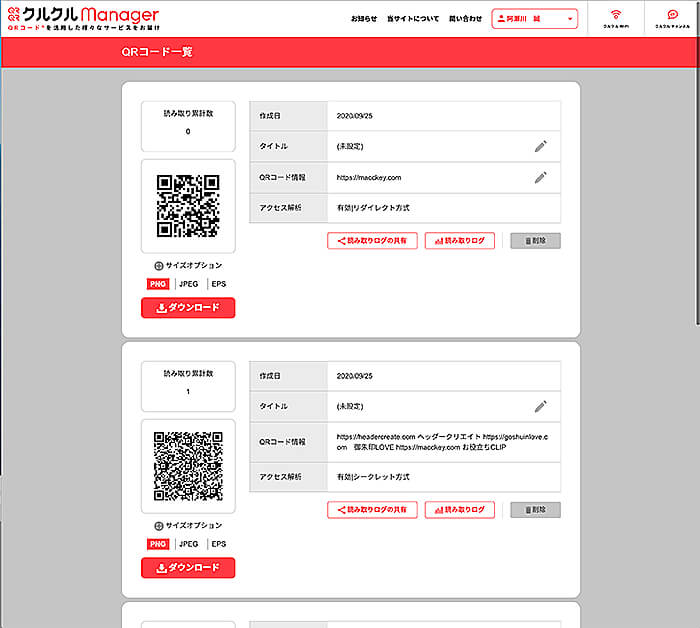
Task: Open the chat bubble icon in header
Action: point(672,19)
